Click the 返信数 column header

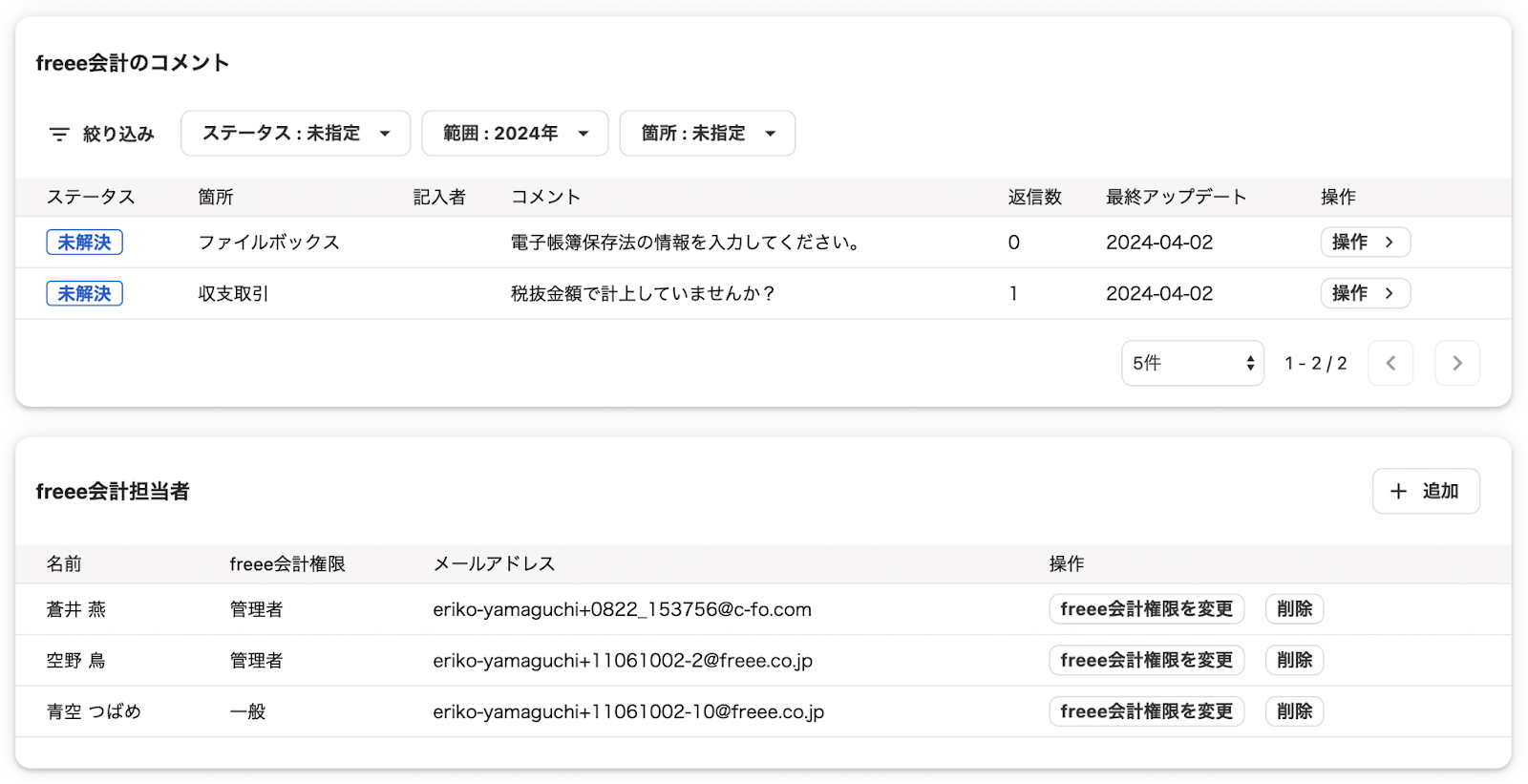pos(1035,197)
